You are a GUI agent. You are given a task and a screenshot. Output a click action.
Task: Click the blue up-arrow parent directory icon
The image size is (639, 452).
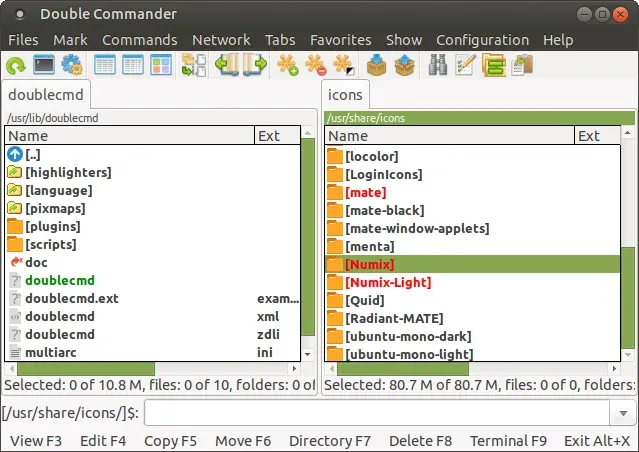(15, 154)
